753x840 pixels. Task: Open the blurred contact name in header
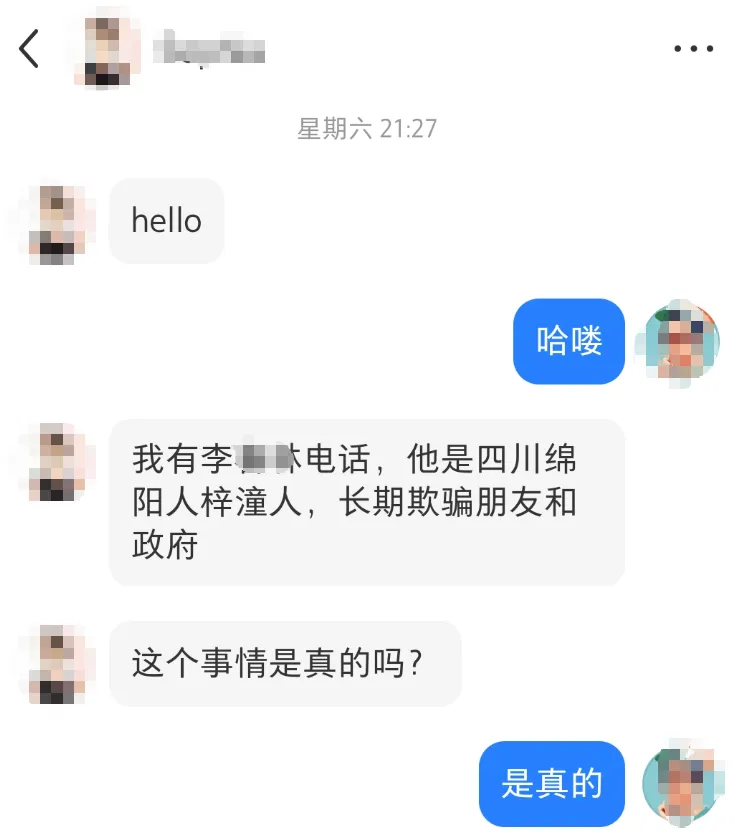pos(209,50)
